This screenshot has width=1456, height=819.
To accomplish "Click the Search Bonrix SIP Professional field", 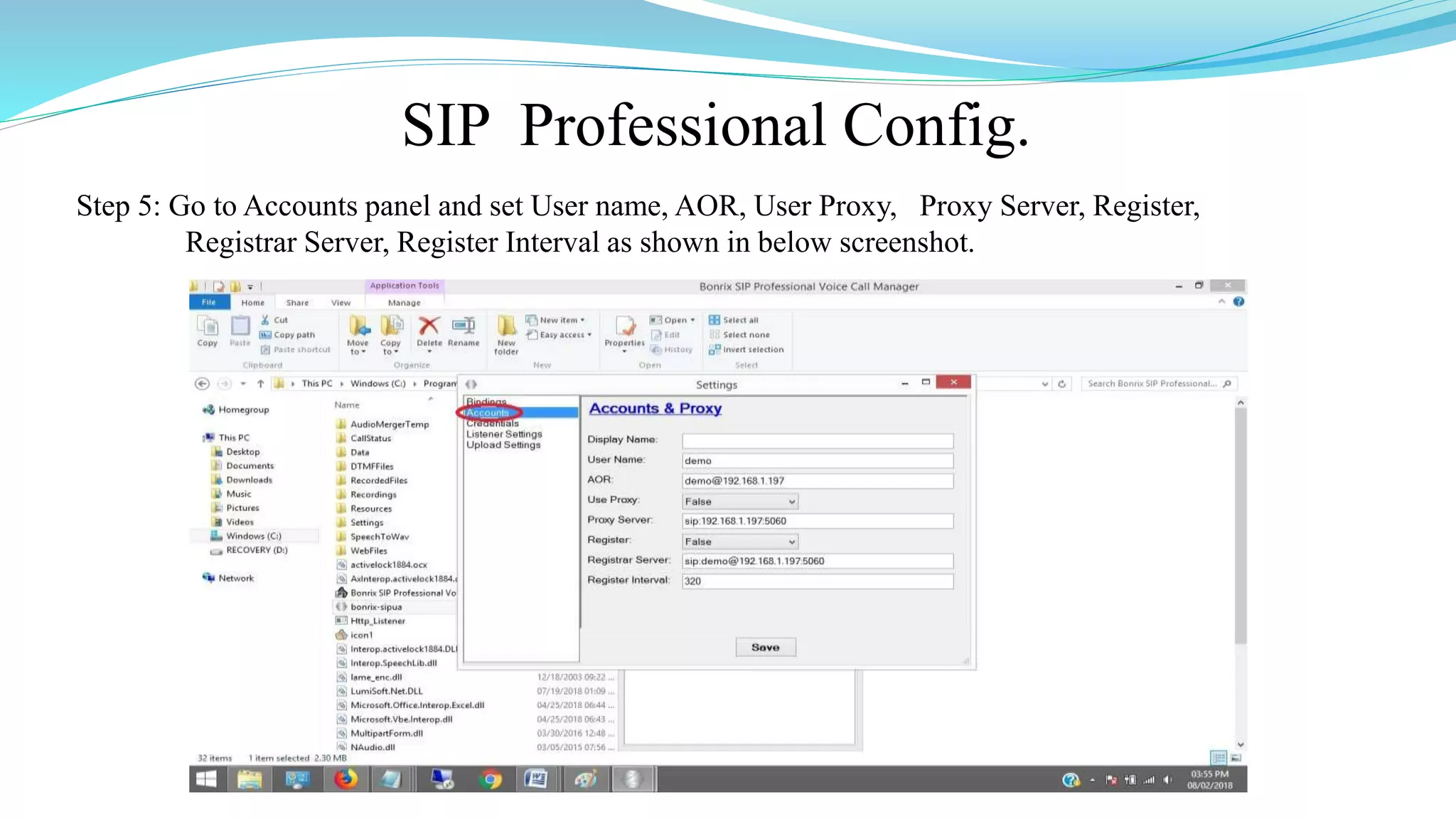I will pos(1159,384).
